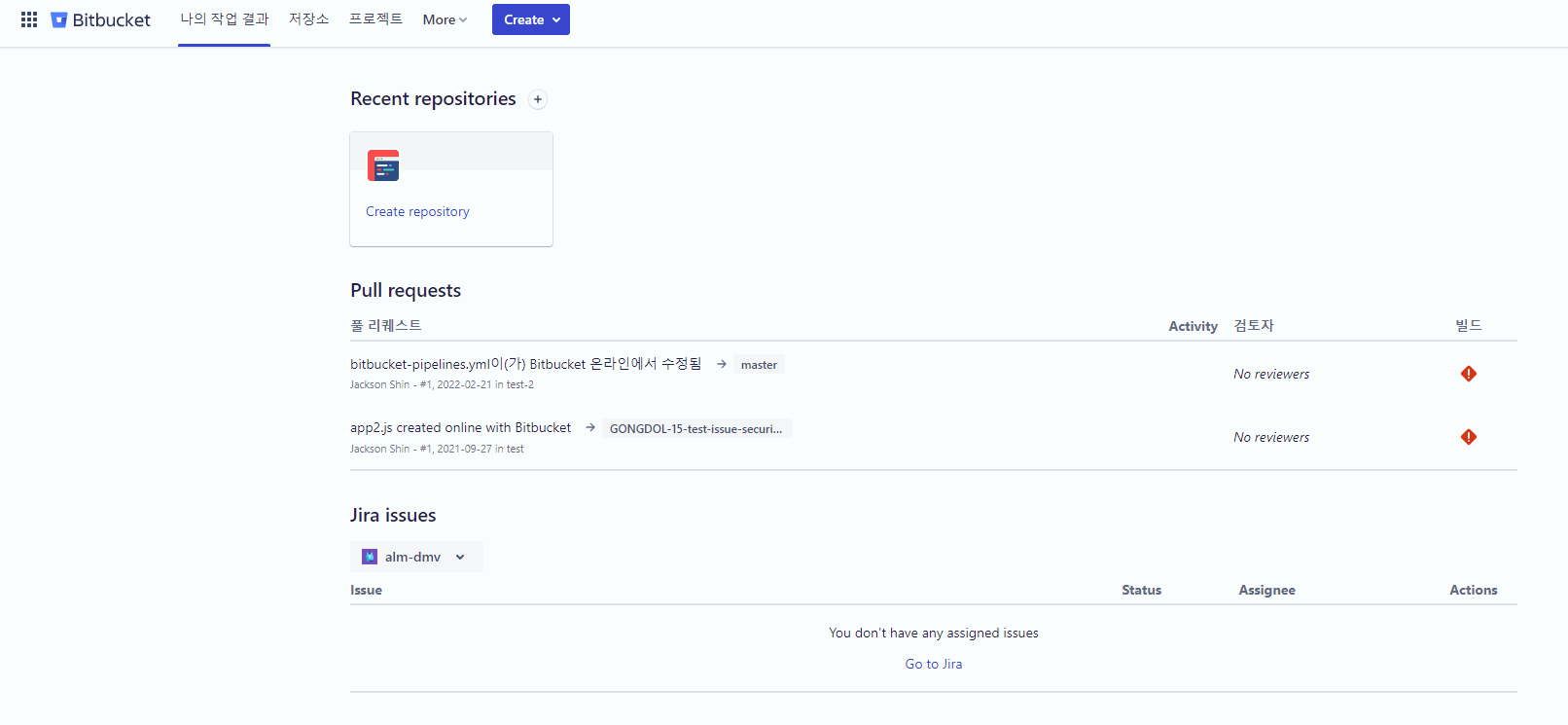Click the Jira issues heading
Image resolution: width=1568 pixels, height=725 pixels.
[x=393, y=515]
